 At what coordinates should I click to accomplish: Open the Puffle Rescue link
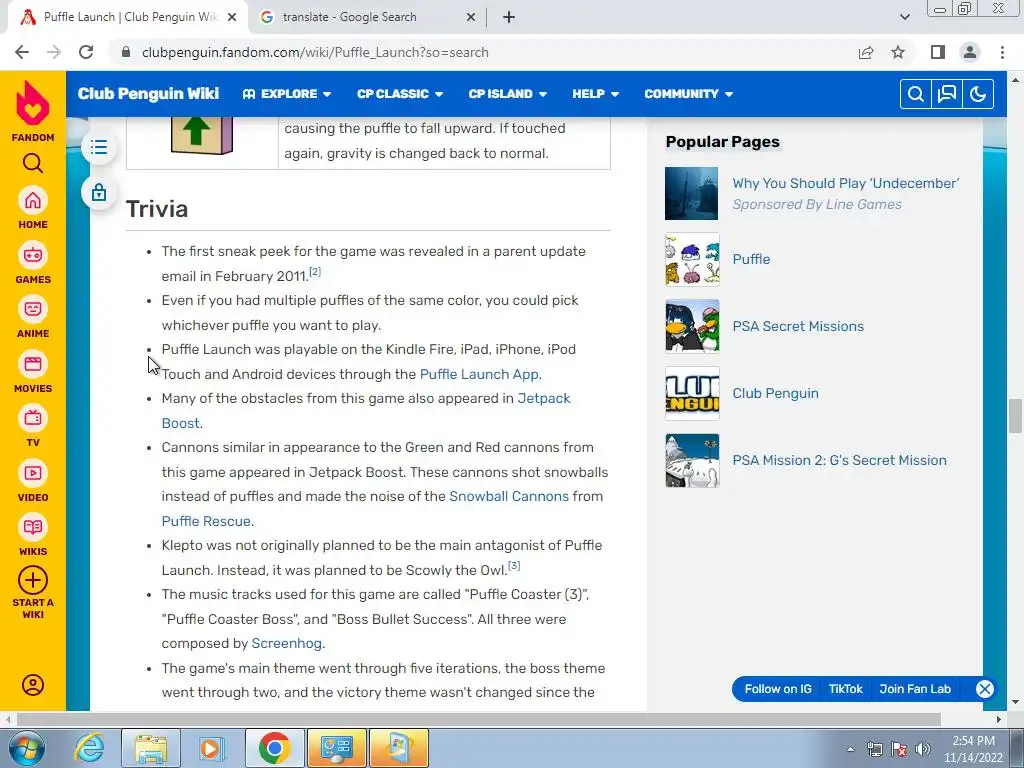click(206, 521)
